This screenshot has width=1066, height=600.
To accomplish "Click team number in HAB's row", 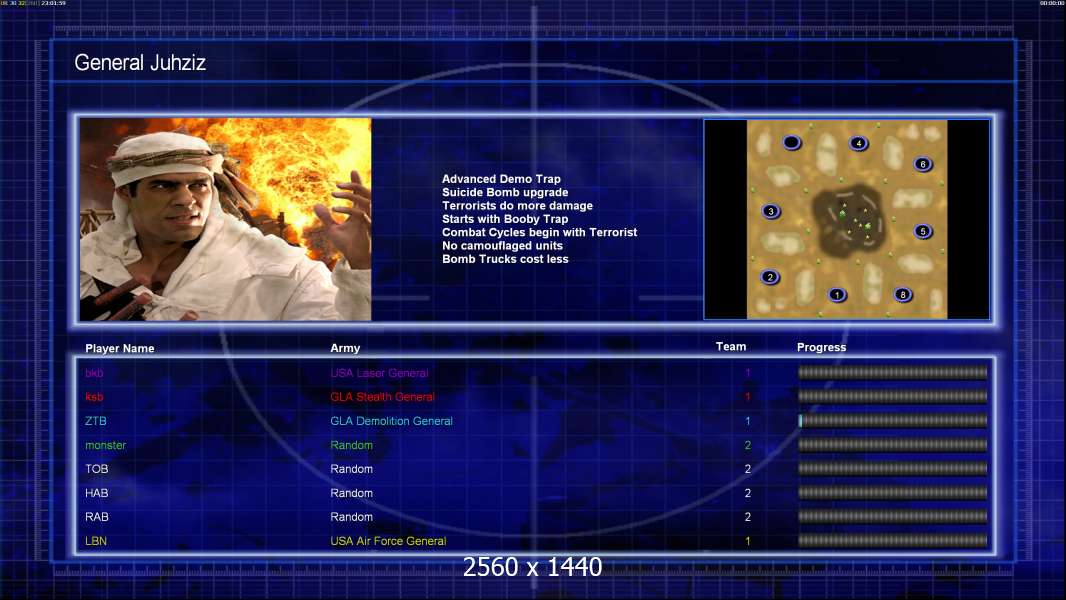I will pyautogui.click(x=748, y=493).
